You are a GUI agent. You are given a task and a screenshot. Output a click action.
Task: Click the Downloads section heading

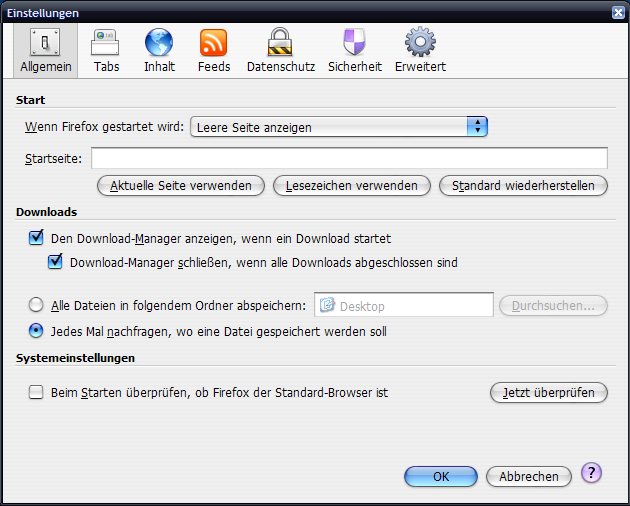click(x=46, y=212)
